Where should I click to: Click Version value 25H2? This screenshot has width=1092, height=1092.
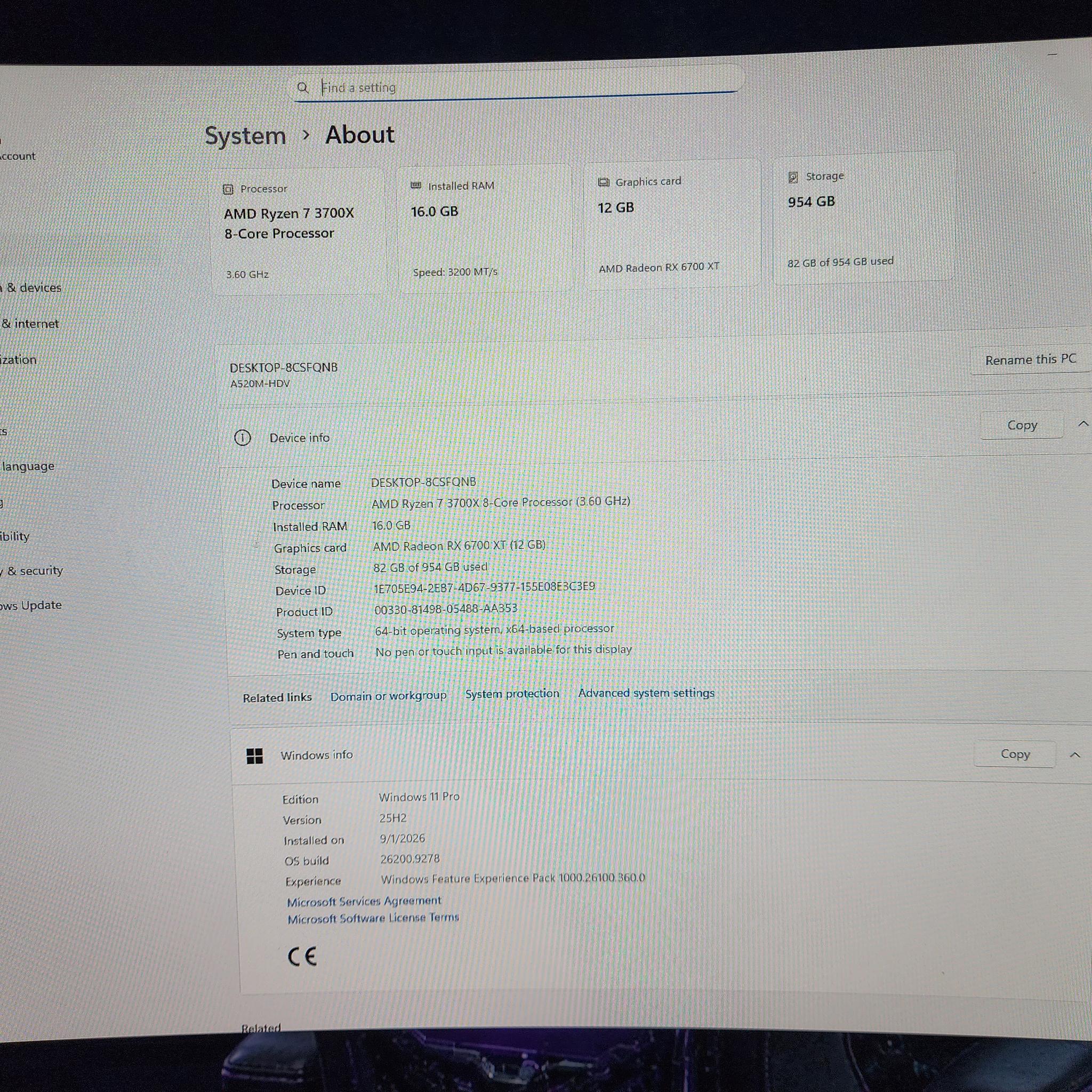pyautogui.click(x=393, y=818)
